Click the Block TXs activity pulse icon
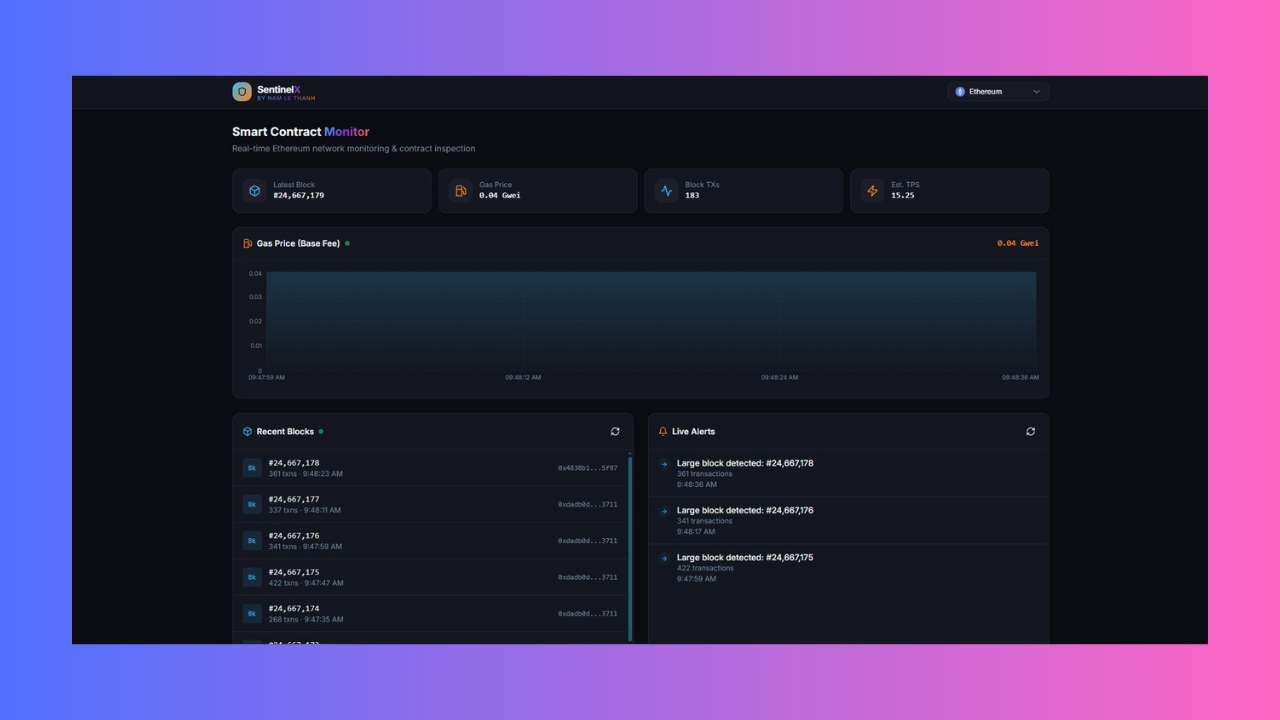Image resolution: width=1280 pixels, height=720 pixels. coord(666,191)
